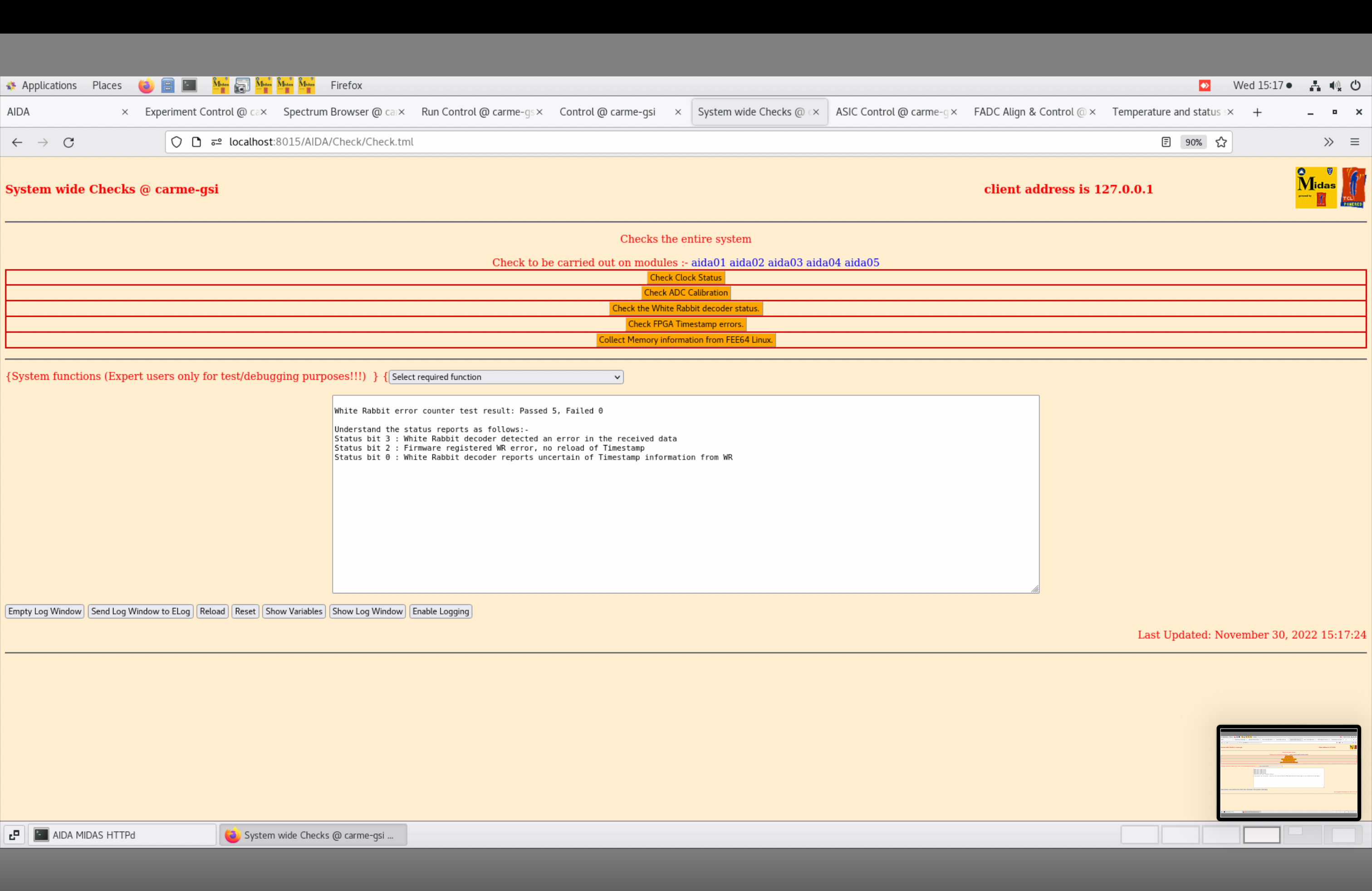
Task: Click the Firefox launcher icon in top panel
Action: point(146,85)
